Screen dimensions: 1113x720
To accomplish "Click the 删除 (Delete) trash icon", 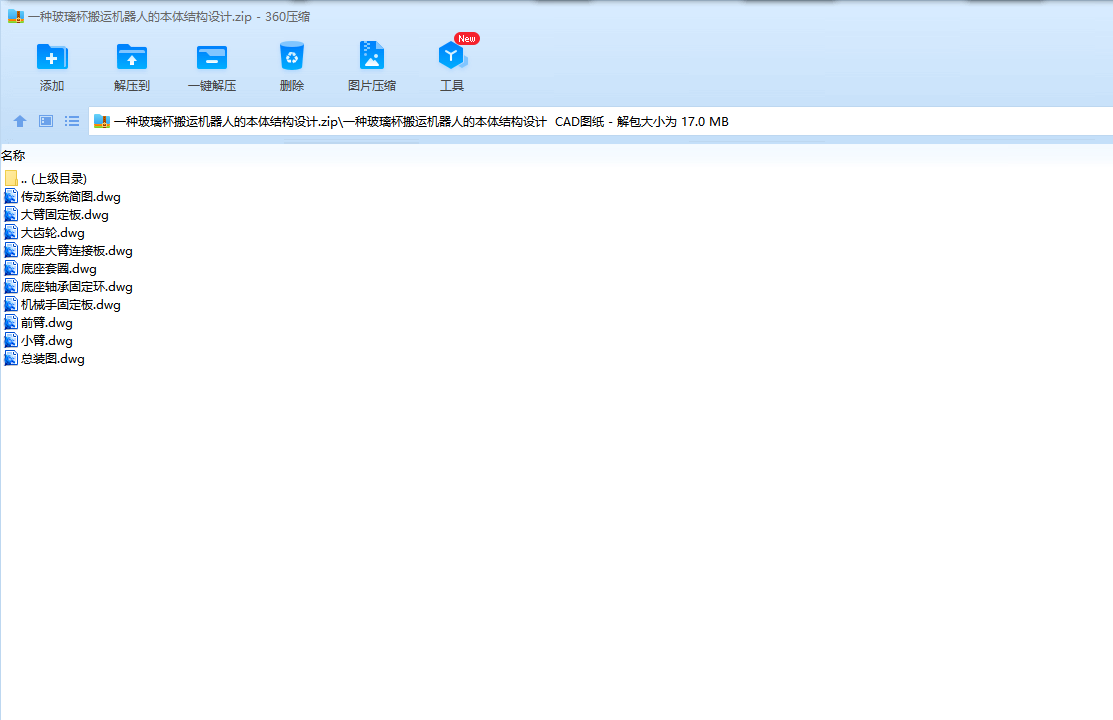I will click(x=292, y=56).
